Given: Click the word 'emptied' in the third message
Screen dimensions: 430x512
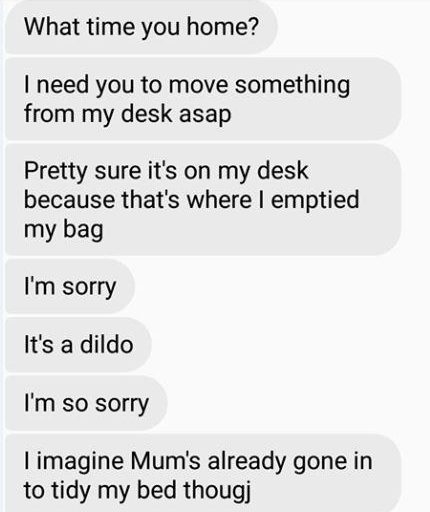Looking at the screenshot, I should pos(315,201).
